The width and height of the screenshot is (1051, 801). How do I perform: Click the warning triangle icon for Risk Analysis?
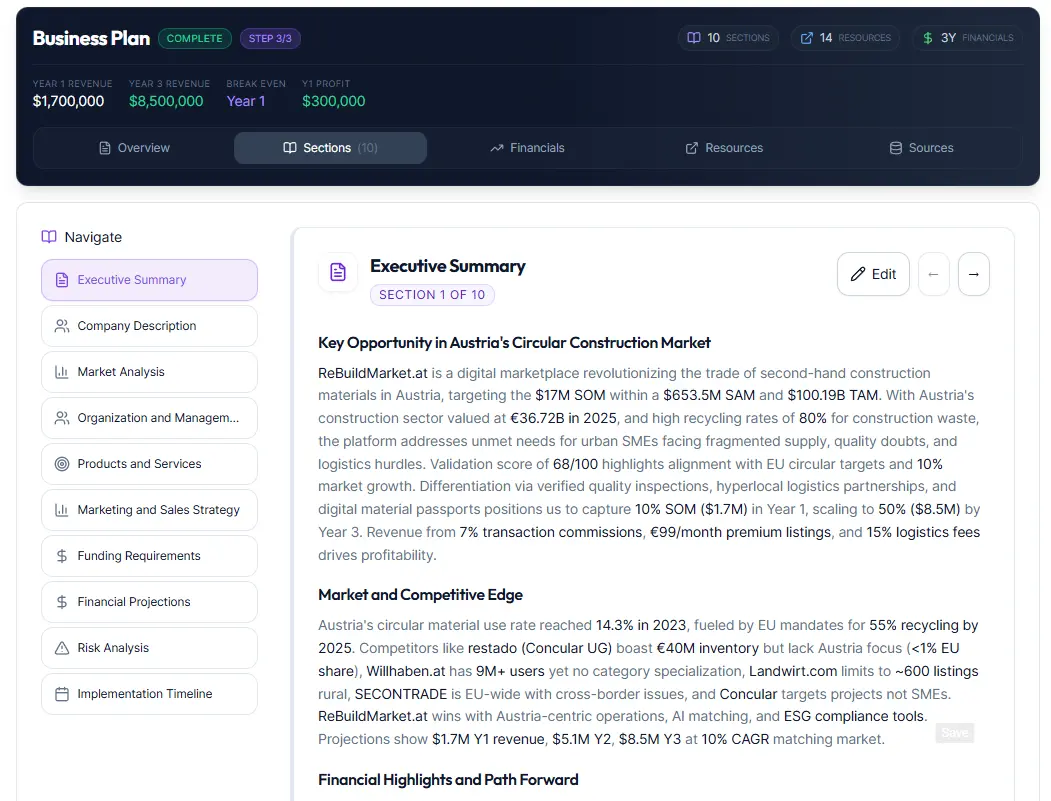pos(62,648)
